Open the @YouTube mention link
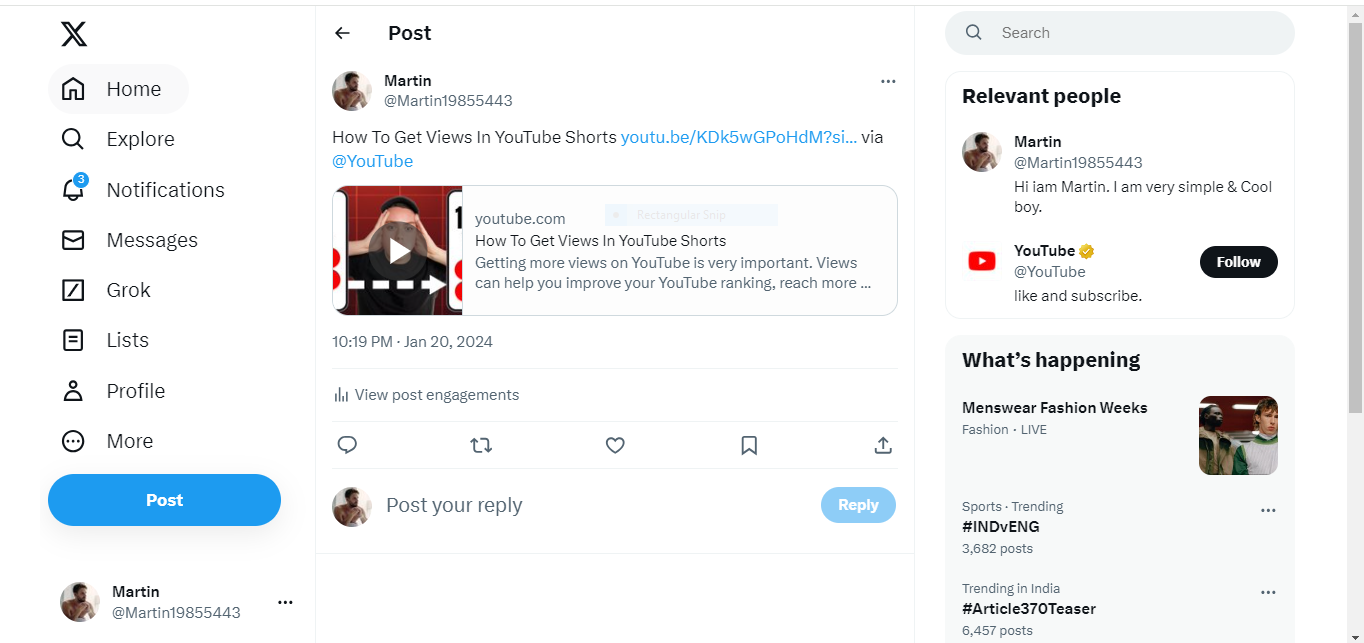Screen dimensions: 1364x643 coord(372,161)
